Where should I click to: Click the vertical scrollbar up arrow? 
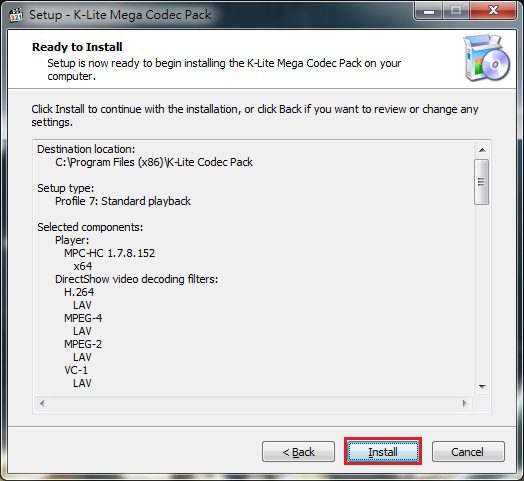(482, 150)
